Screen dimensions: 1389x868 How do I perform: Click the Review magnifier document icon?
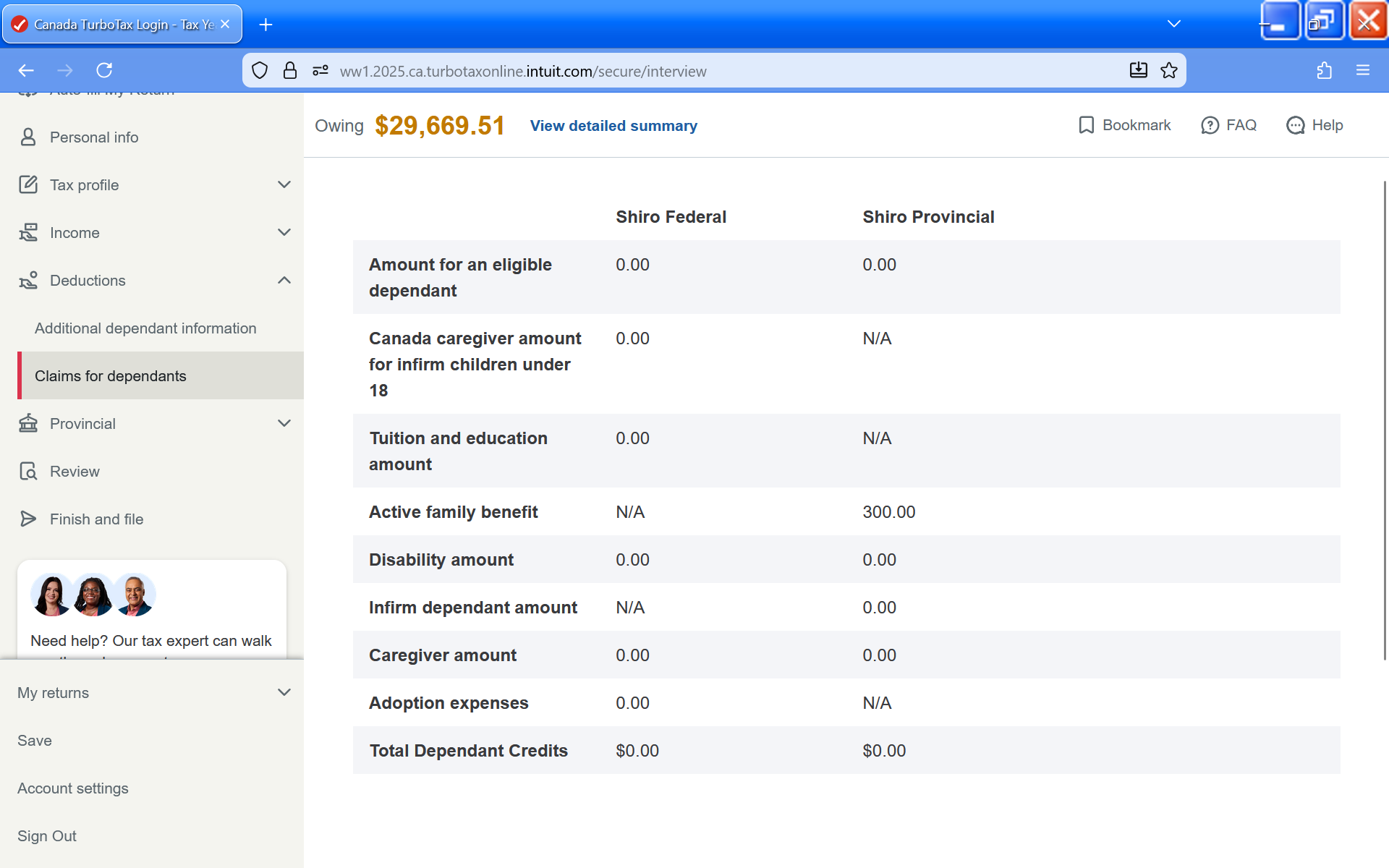pyautogui.click(x=28, y=472)
